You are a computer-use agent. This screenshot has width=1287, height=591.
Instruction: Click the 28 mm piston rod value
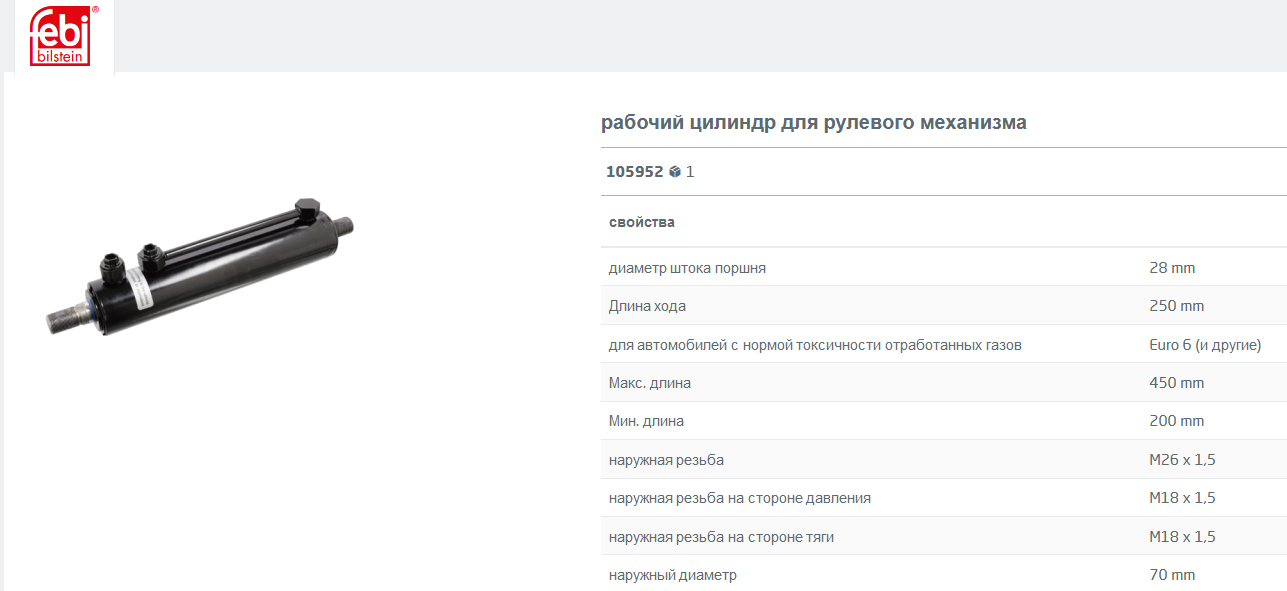1172,268
